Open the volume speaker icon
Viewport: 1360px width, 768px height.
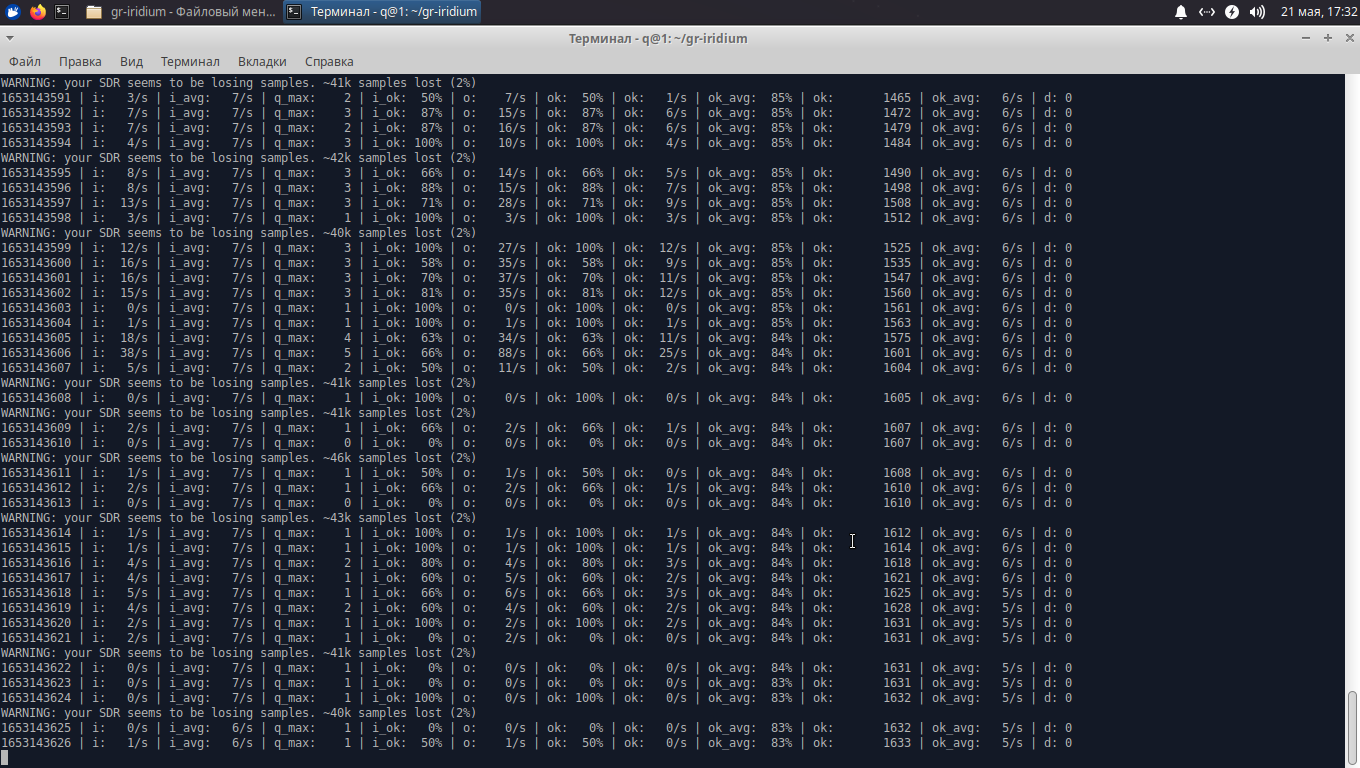pyautogui.click(x=1258, y=12)
